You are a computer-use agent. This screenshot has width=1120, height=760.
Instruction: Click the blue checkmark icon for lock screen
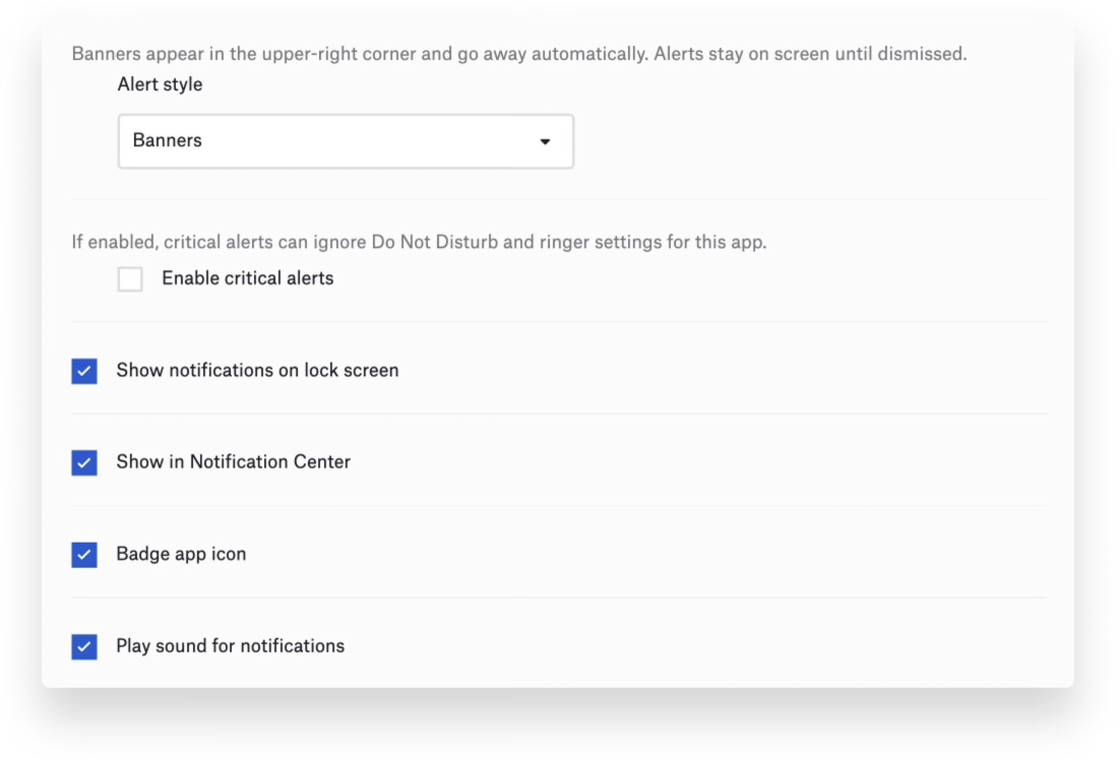click(85, 371)
